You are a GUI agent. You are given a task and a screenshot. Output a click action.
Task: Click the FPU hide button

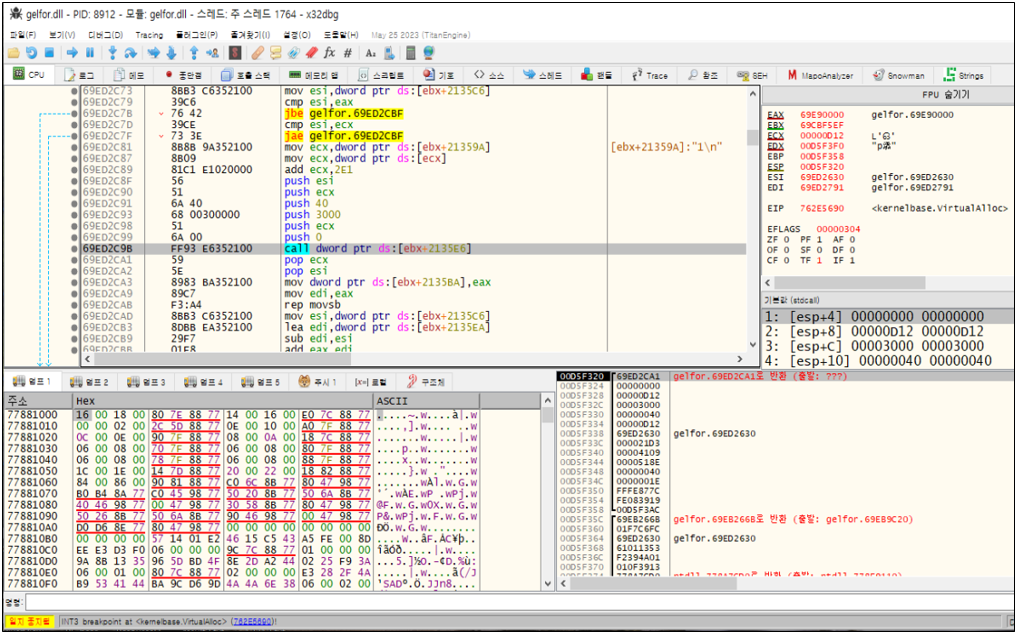[944, 95]
